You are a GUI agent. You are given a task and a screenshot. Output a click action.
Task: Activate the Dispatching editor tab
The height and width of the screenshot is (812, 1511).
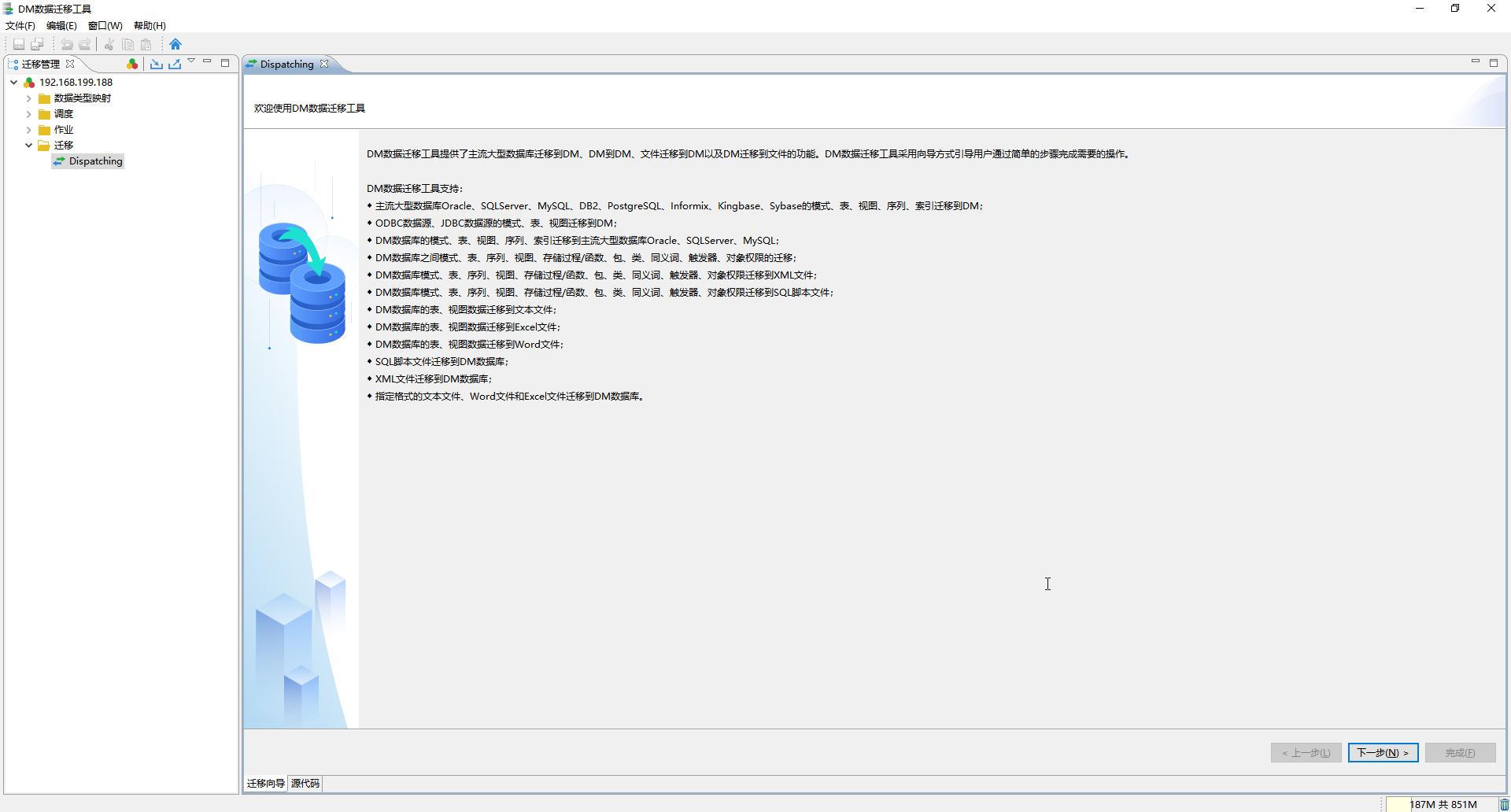286,65
